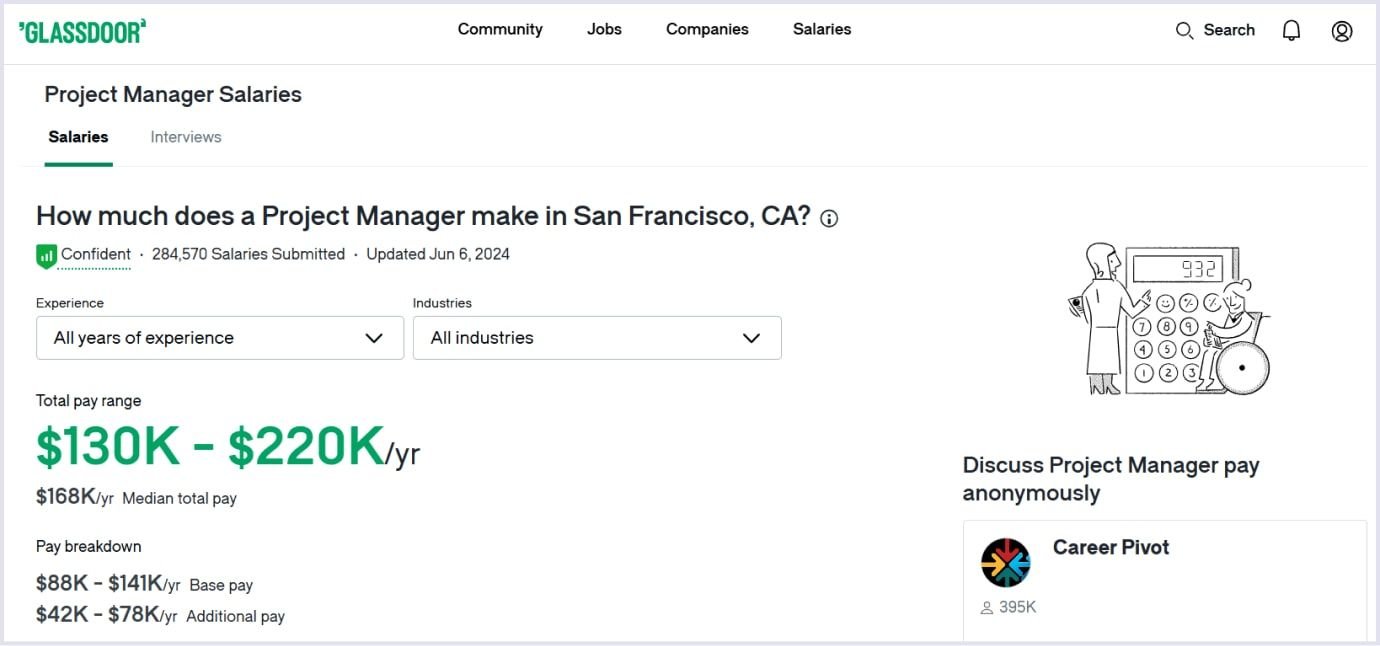The height and width of the screenshot is (646, 1380).
Task: Click '$88K - $141K' base pay value
Action: tap(99, 583)
